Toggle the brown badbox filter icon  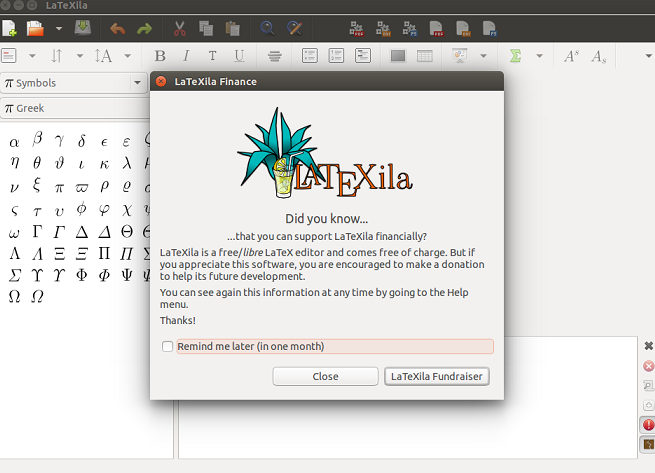point(648,444)
